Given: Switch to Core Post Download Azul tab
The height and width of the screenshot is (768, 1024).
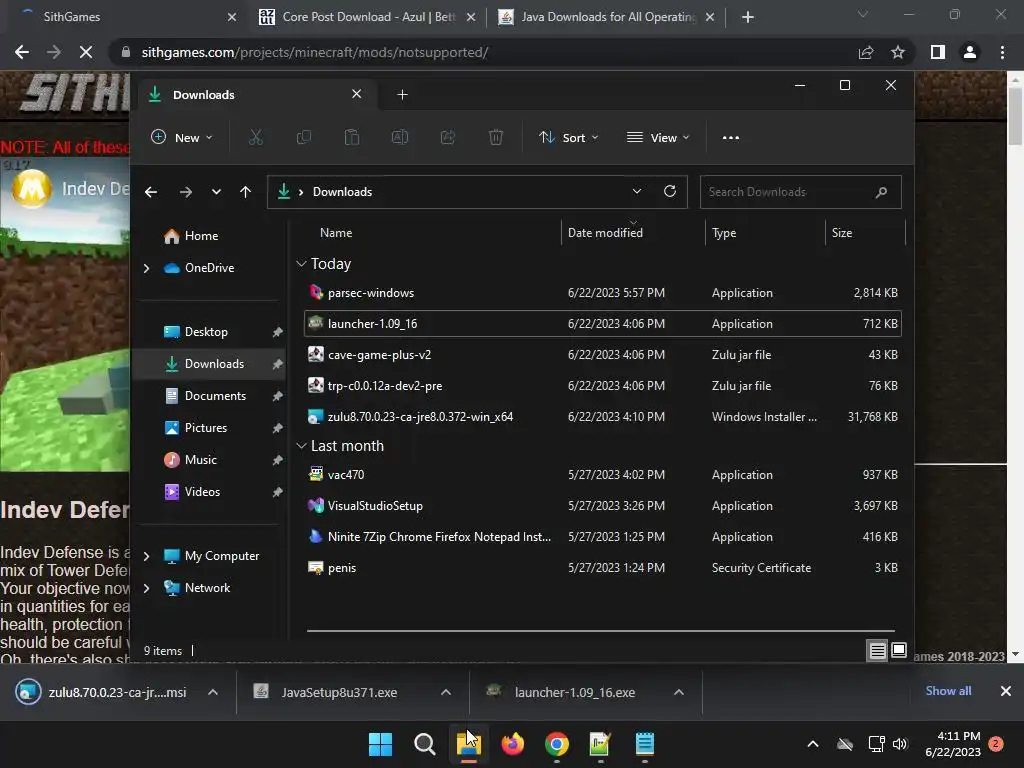Looking at the screenshot, I should click(x=367, y=17).
